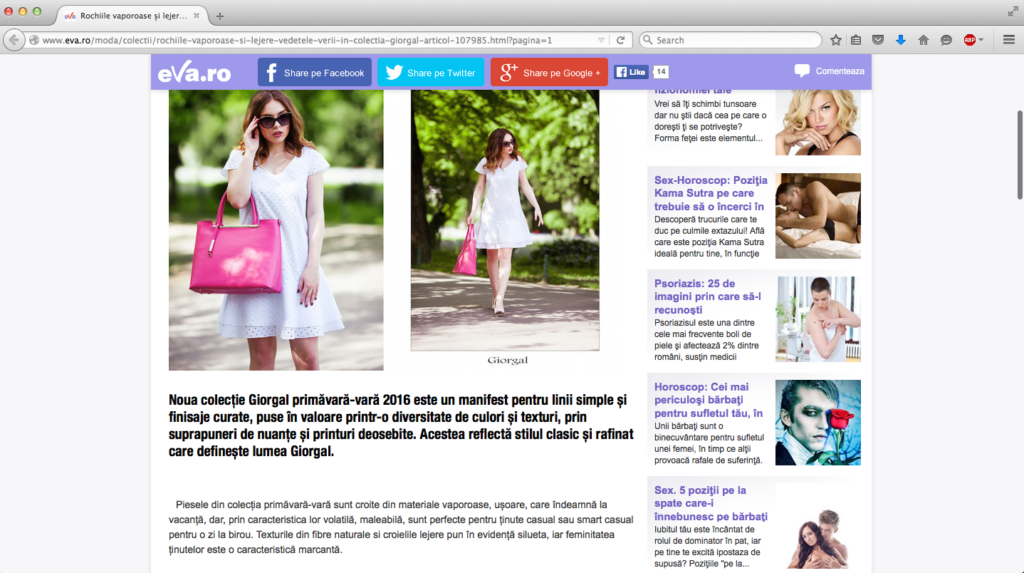Select the Rochiile vaporoase browser tab
1024x573 pixels.
[130, 15]
